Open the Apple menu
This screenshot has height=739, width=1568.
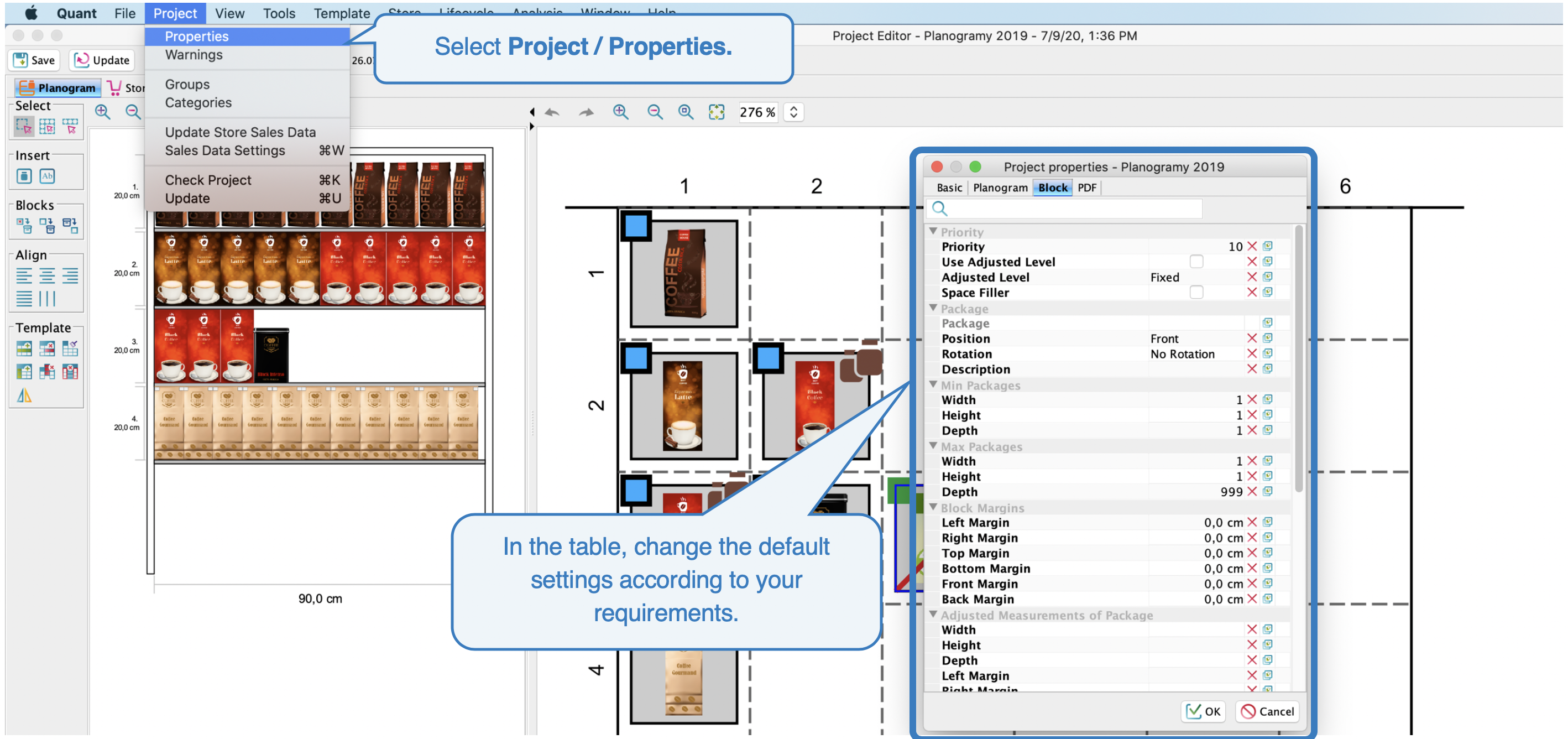pyautogui.click(x=30, y=13)
